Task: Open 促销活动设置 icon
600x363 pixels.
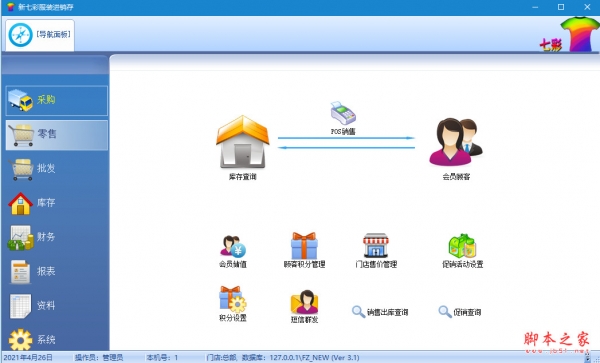Action: [462, 246]
